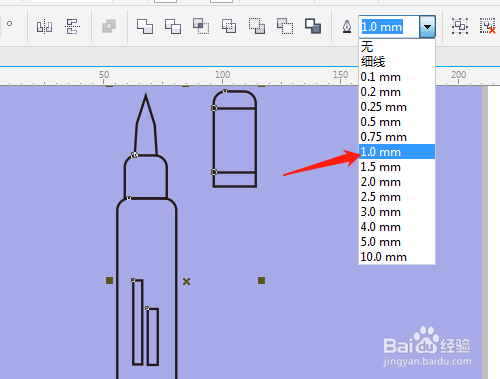Click the Simplify shapes icon
The image size is (500, 379).
point(229,26)
